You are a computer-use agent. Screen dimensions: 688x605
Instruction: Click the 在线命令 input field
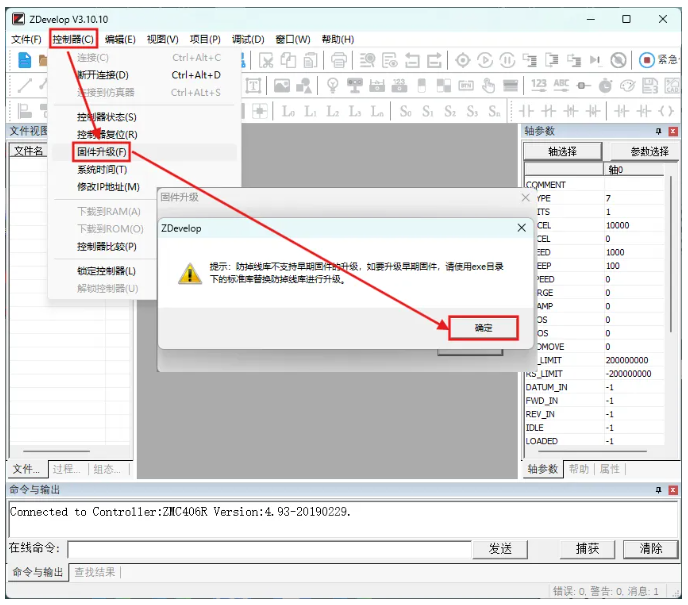[x=269, y=549]
